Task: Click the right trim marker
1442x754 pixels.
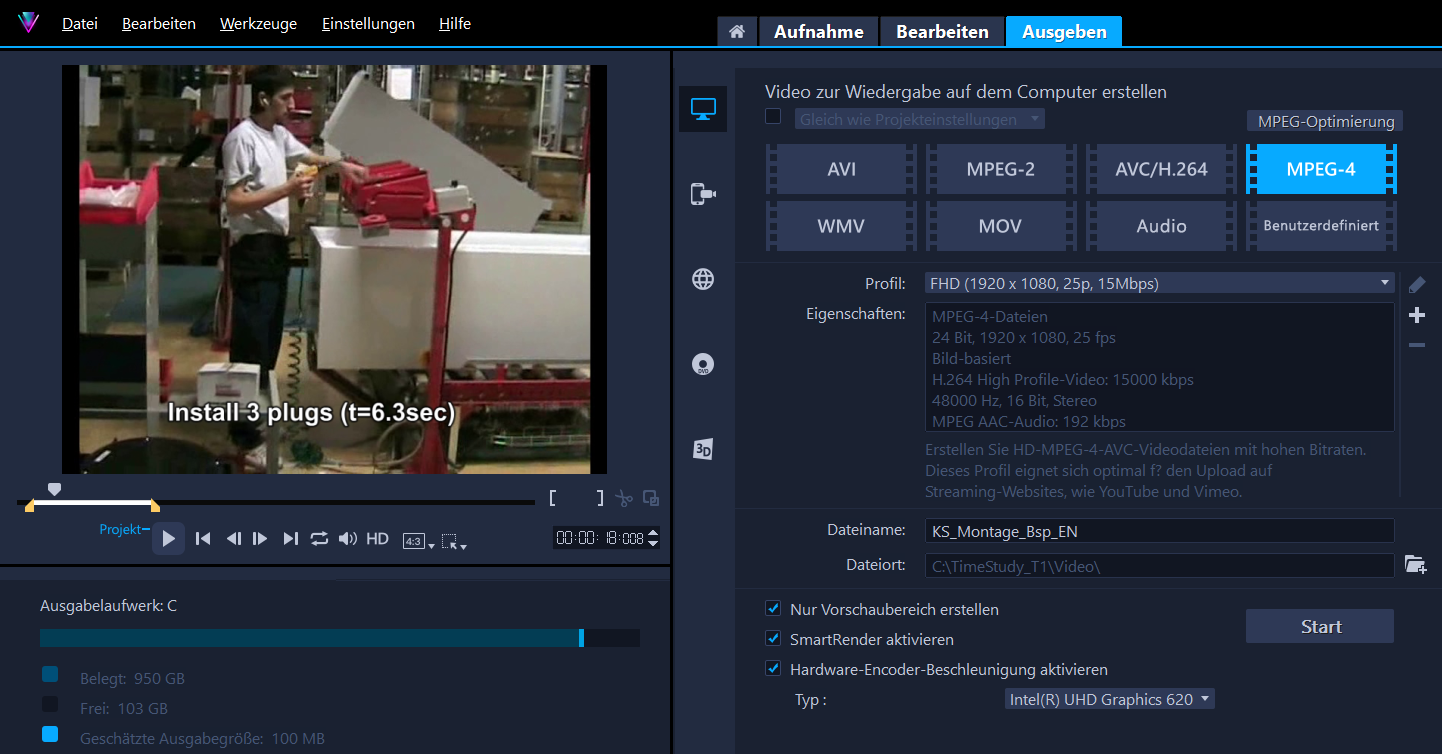Action: click(154, 507)
